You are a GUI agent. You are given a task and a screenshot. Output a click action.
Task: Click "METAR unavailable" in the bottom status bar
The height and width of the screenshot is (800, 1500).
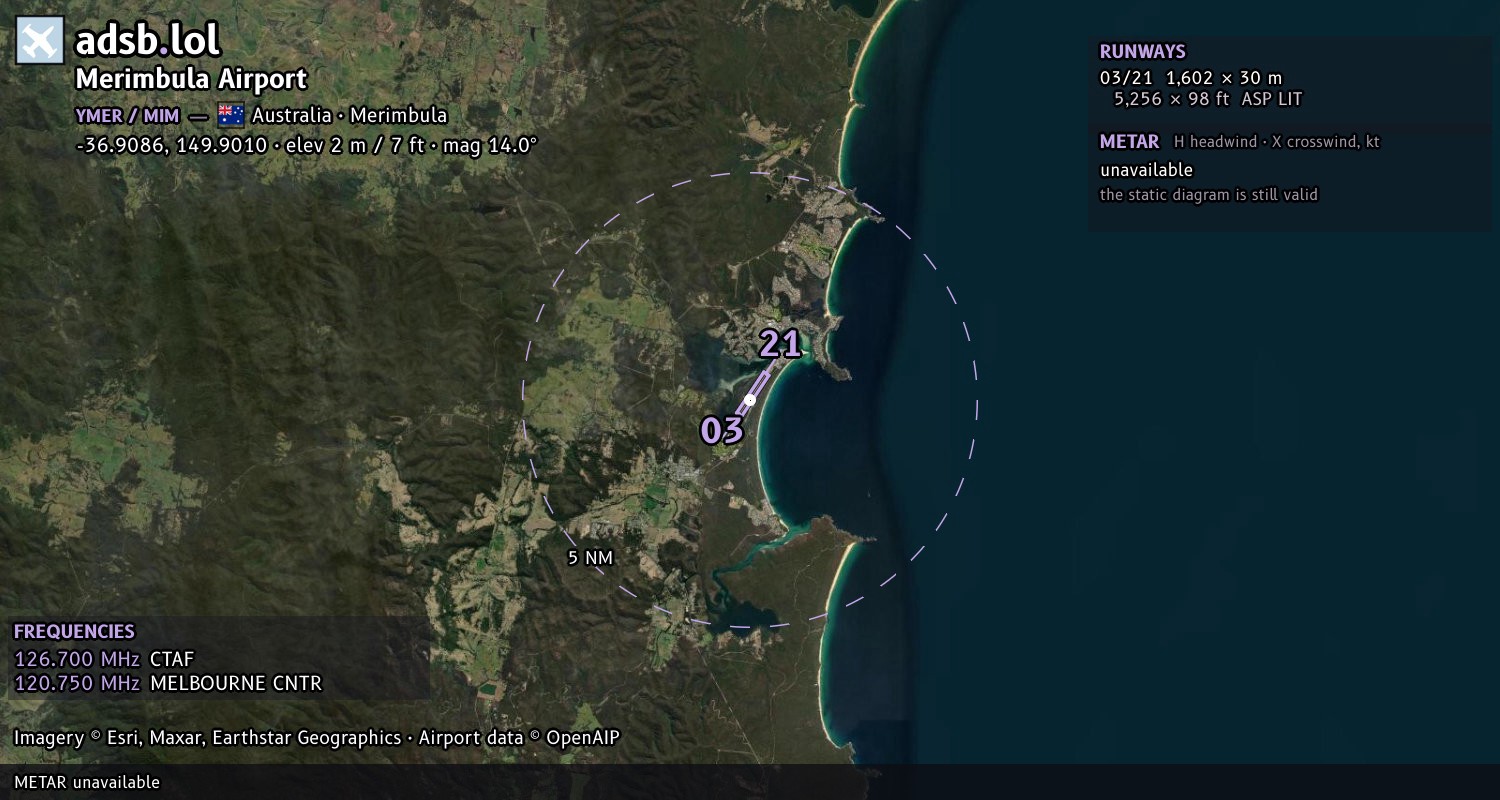(x=87, y=782)
